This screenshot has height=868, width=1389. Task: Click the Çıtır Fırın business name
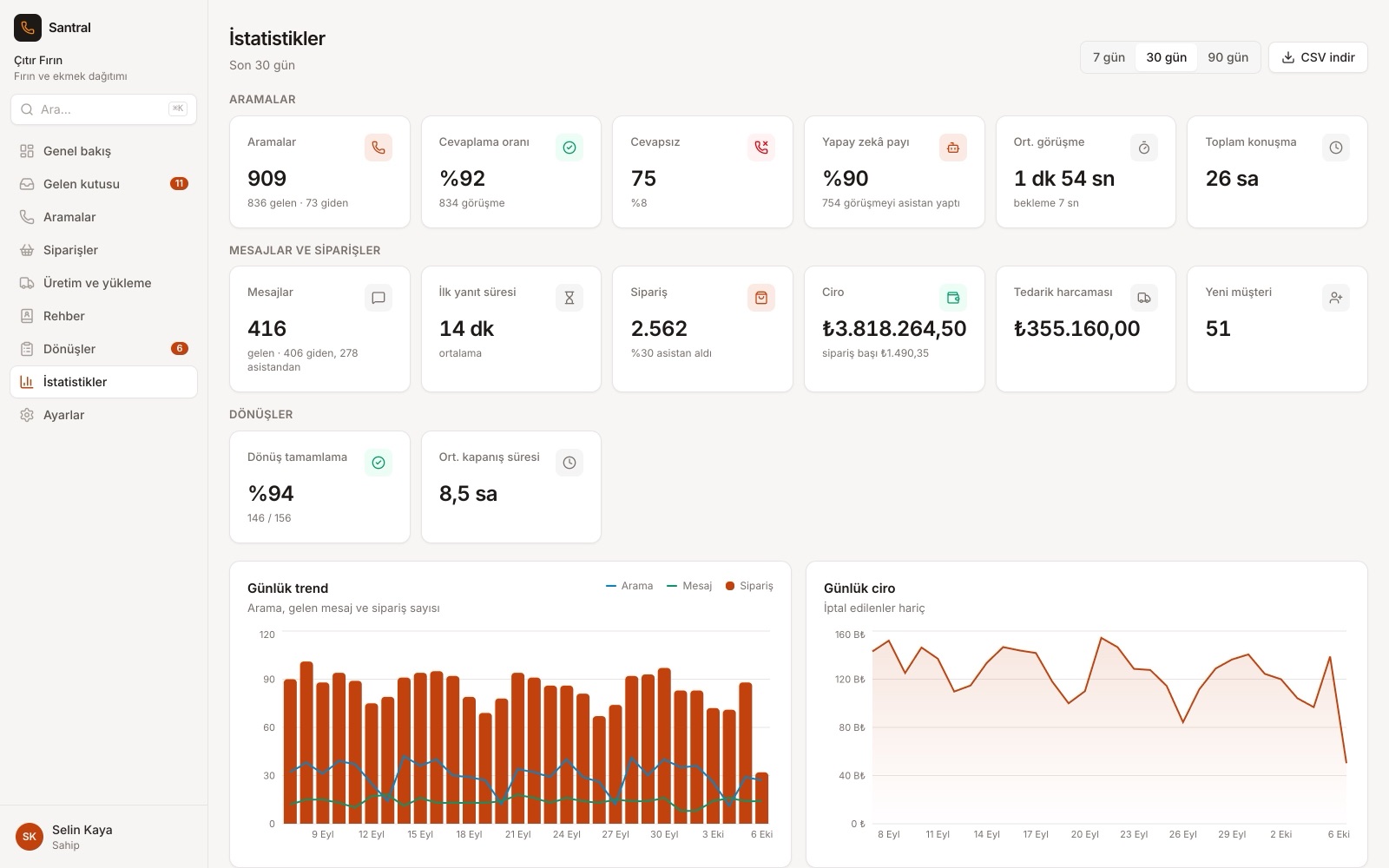[38, 61]
